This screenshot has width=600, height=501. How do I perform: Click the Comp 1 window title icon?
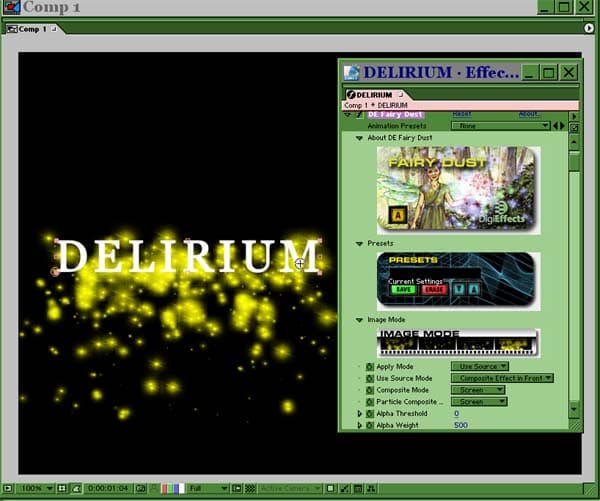[11, 7]
